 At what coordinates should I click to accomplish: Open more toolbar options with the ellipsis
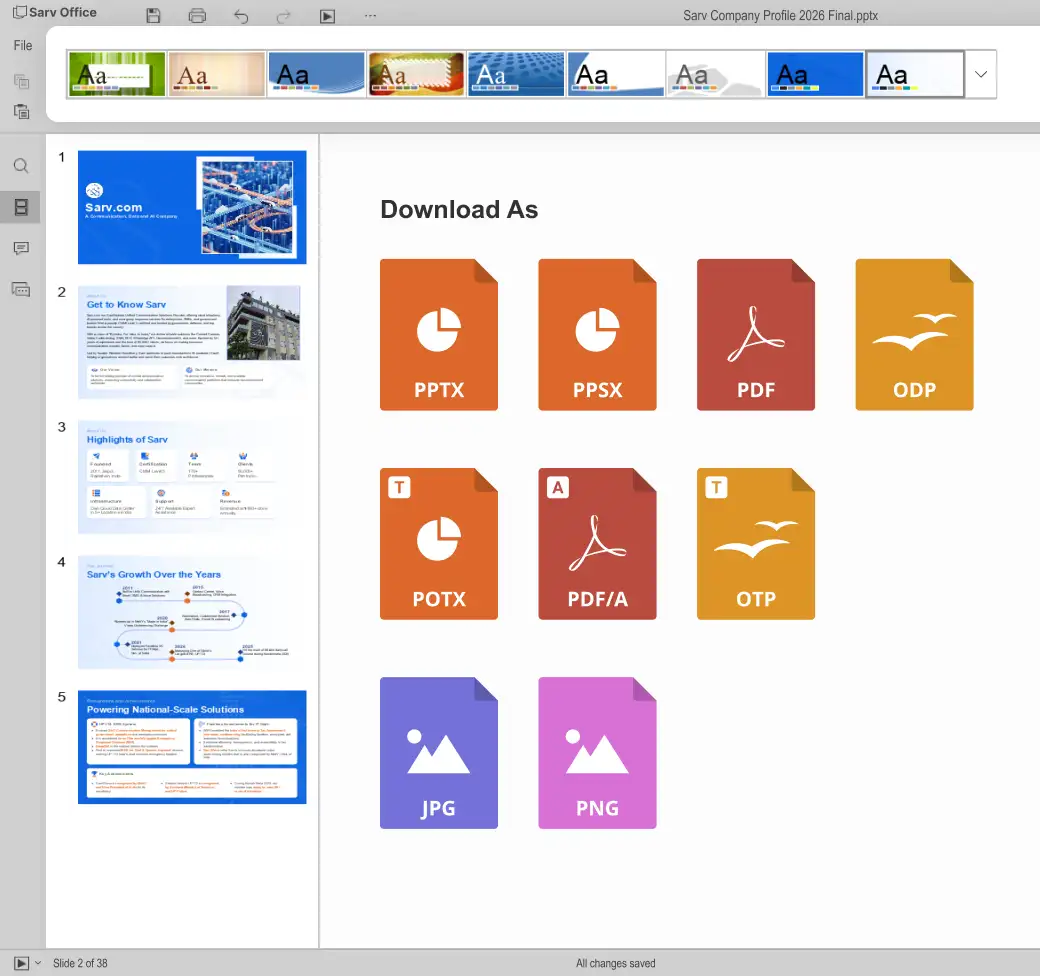point(370,15)
